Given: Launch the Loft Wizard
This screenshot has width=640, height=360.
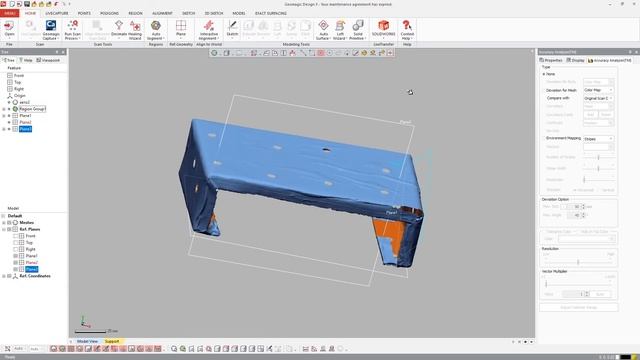Looking at the screenshot, I should pos(340,29).
